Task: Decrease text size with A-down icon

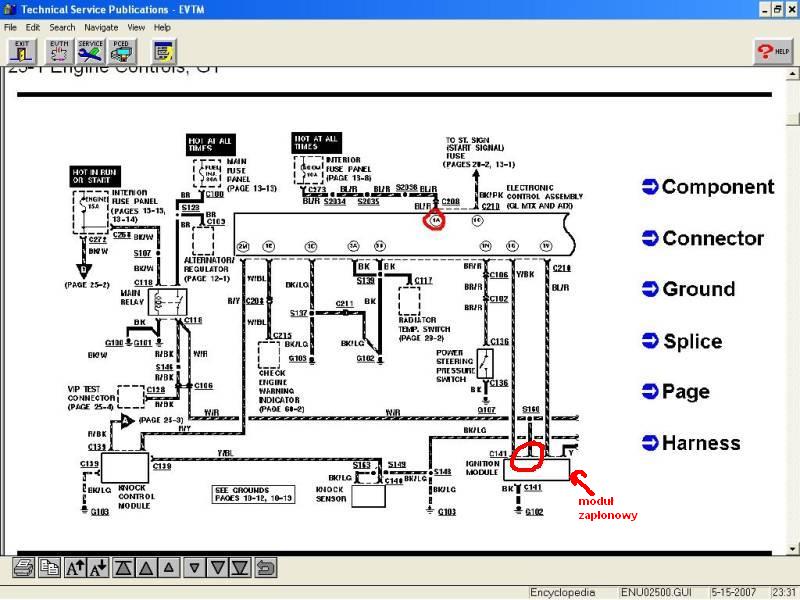Action: click(98, 567)
